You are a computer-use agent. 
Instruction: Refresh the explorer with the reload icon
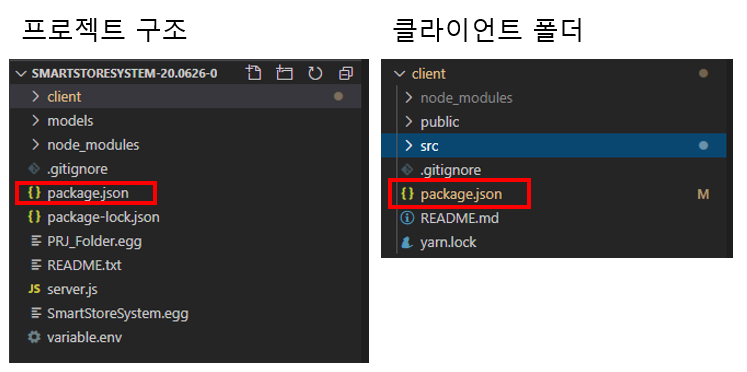coord(315,73)
